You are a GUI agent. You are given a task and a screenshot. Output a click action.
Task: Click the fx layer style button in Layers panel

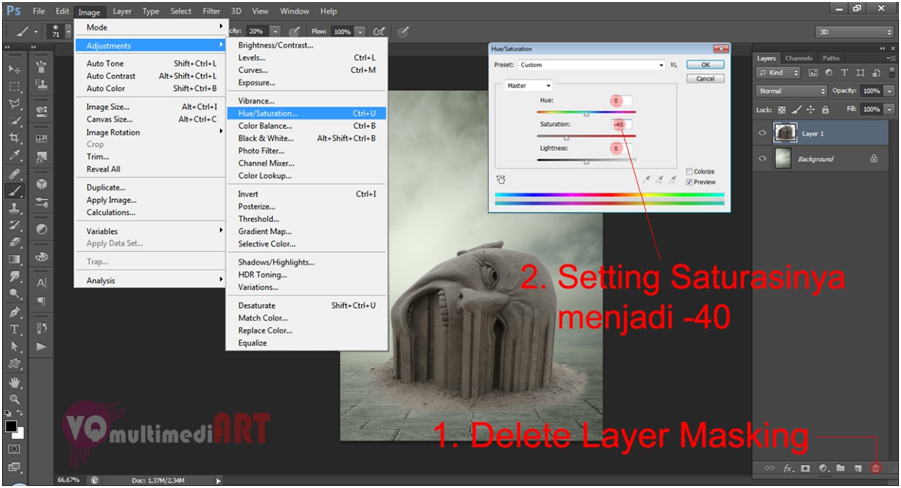click(x=788, y=468)
